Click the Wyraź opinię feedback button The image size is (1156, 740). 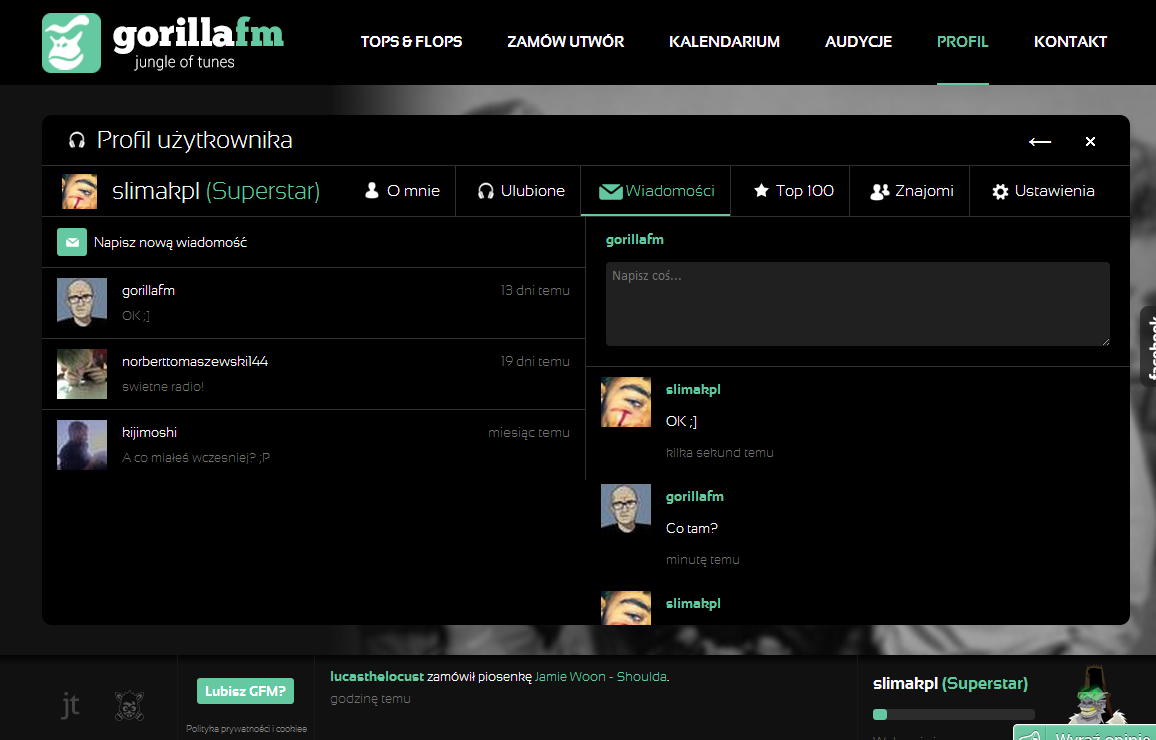click(1085, 733)
